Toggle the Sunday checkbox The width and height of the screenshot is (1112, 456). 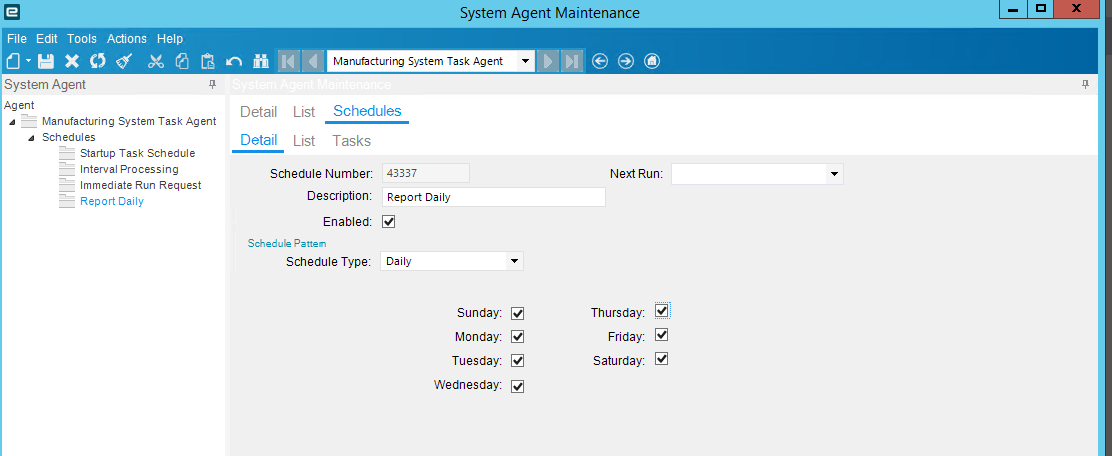click(x=517, y=313)
